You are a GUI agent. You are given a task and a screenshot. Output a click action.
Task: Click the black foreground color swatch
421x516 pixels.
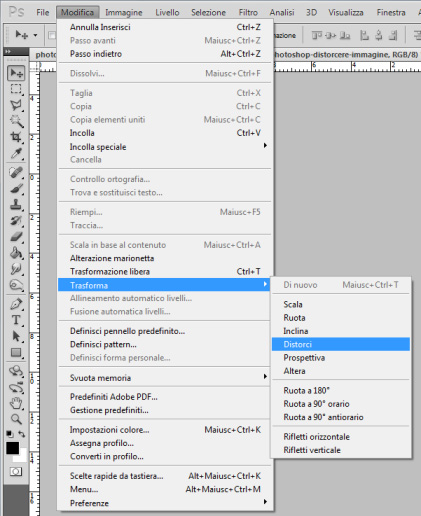pos(12,448)
